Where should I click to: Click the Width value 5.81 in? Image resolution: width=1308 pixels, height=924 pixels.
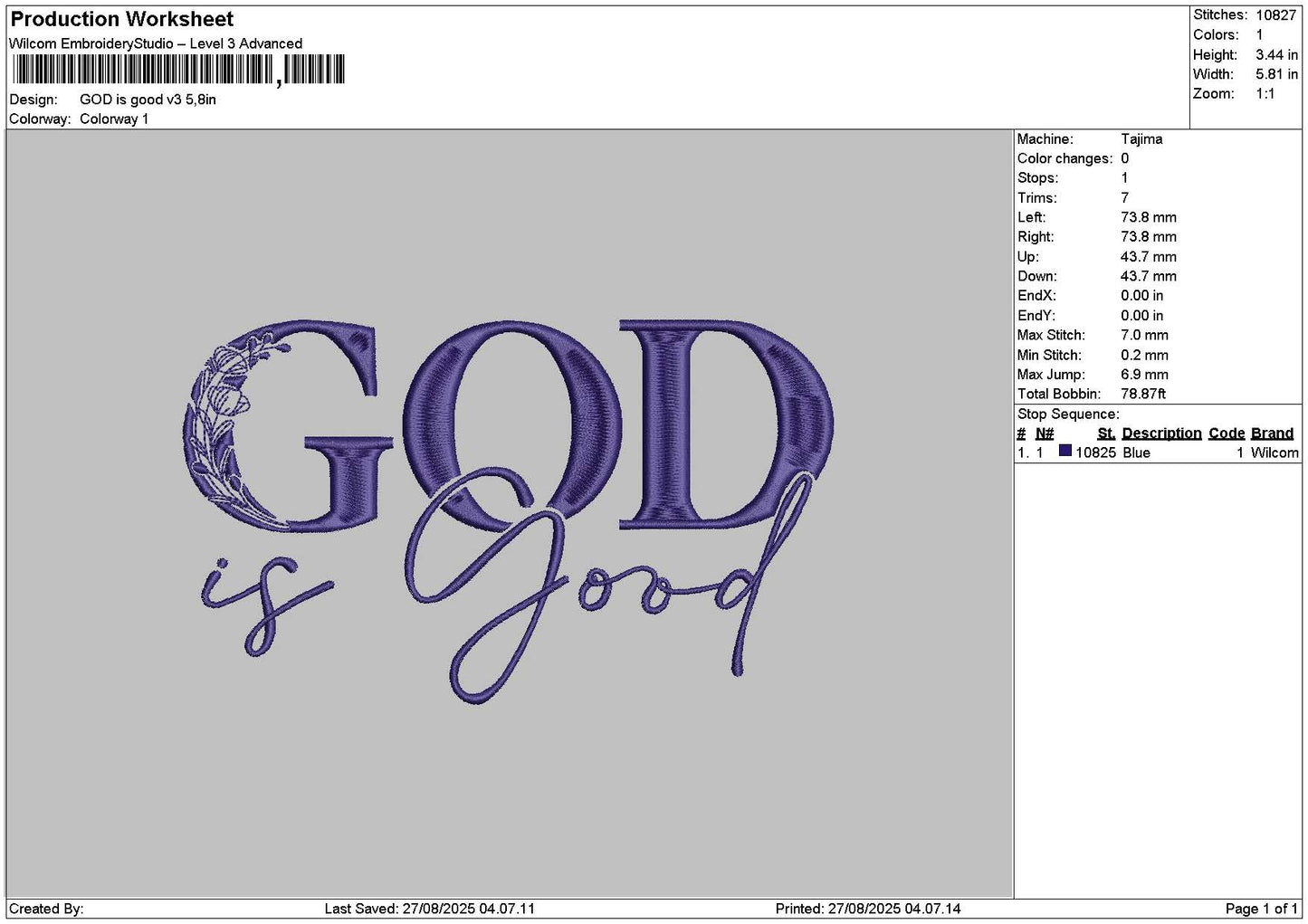1276,74
